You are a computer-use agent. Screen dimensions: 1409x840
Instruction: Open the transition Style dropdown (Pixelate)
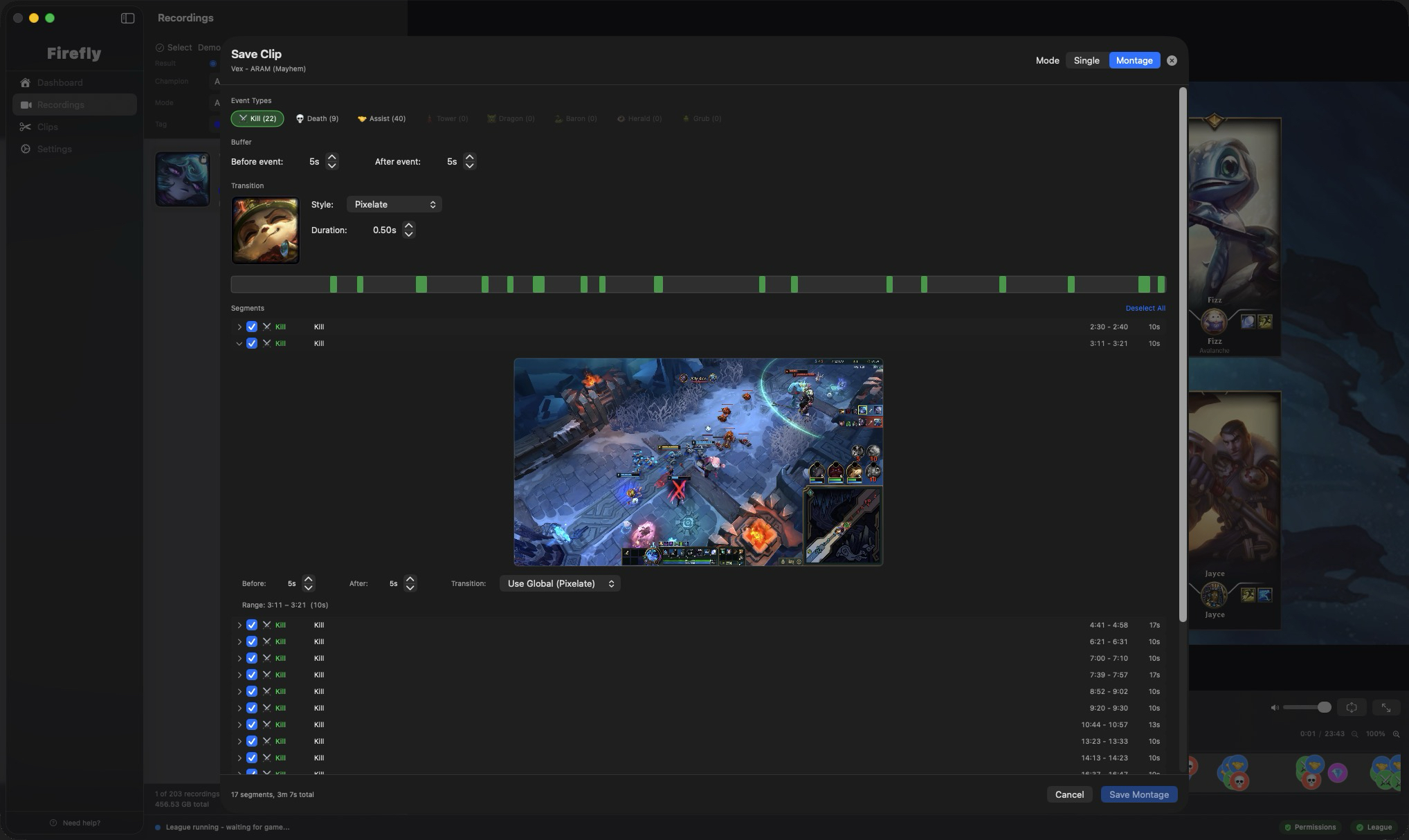(394, 204)
